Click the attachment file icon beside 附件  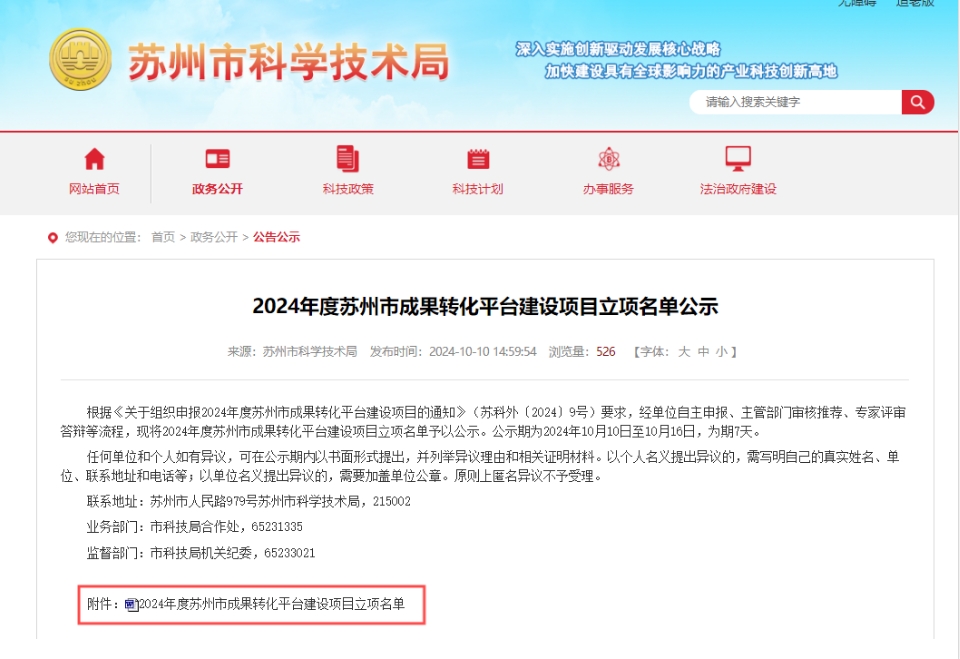pos(132,605)
